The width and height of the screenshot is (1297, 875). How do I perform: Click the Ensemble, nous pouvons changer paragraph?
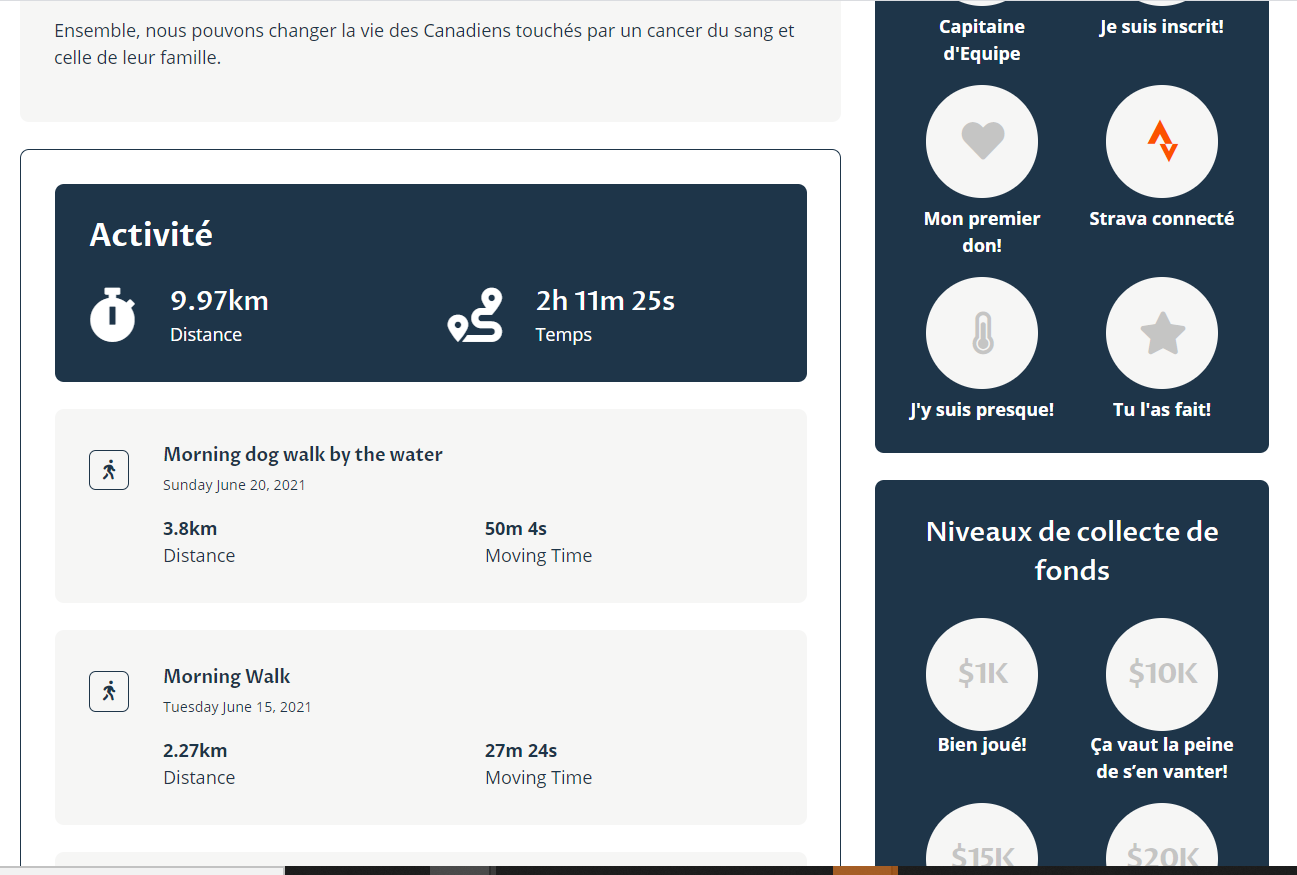coord(424,44)
